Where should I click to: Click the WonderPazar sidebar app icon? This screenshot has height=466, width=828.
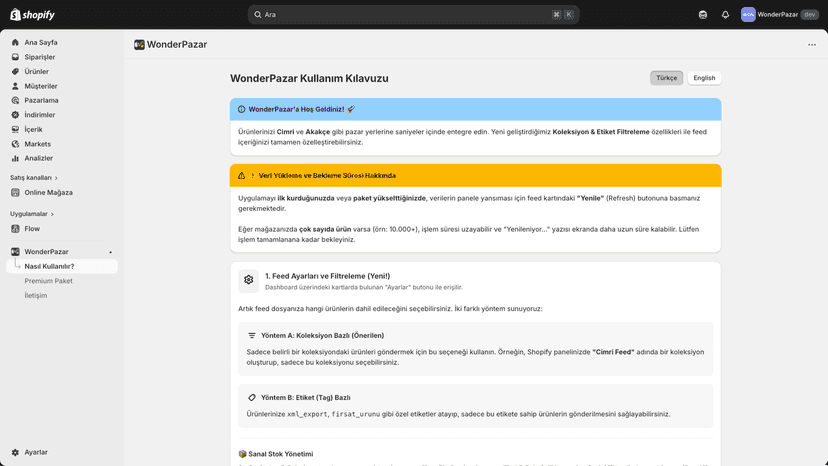(15, 252)
